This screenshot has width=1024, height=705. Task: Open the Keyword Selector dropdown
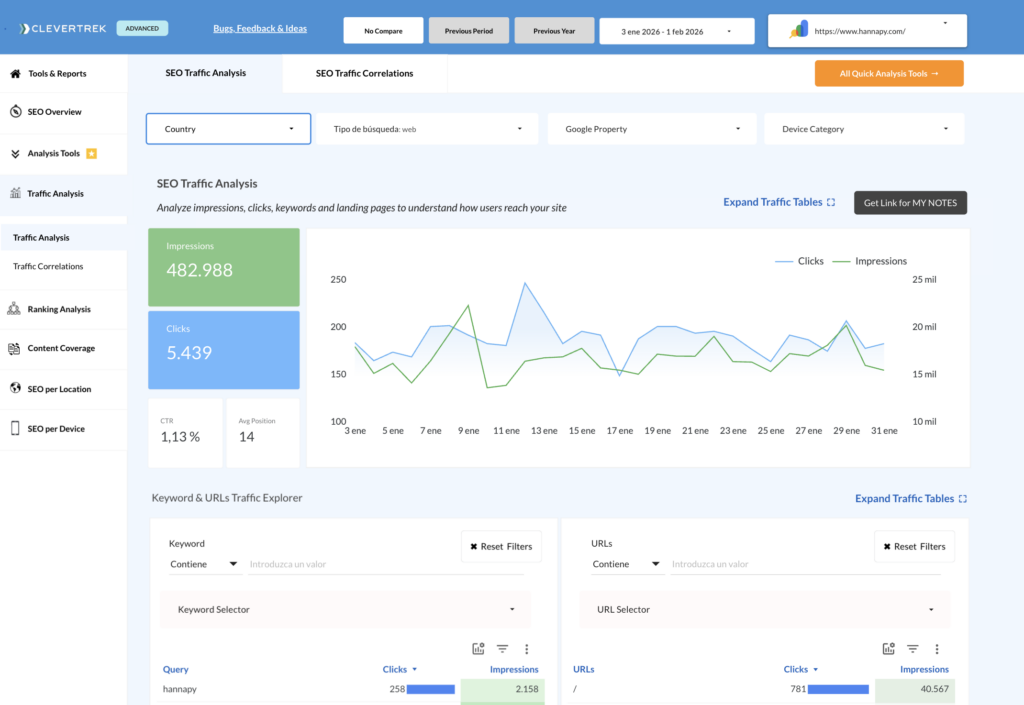345,609
